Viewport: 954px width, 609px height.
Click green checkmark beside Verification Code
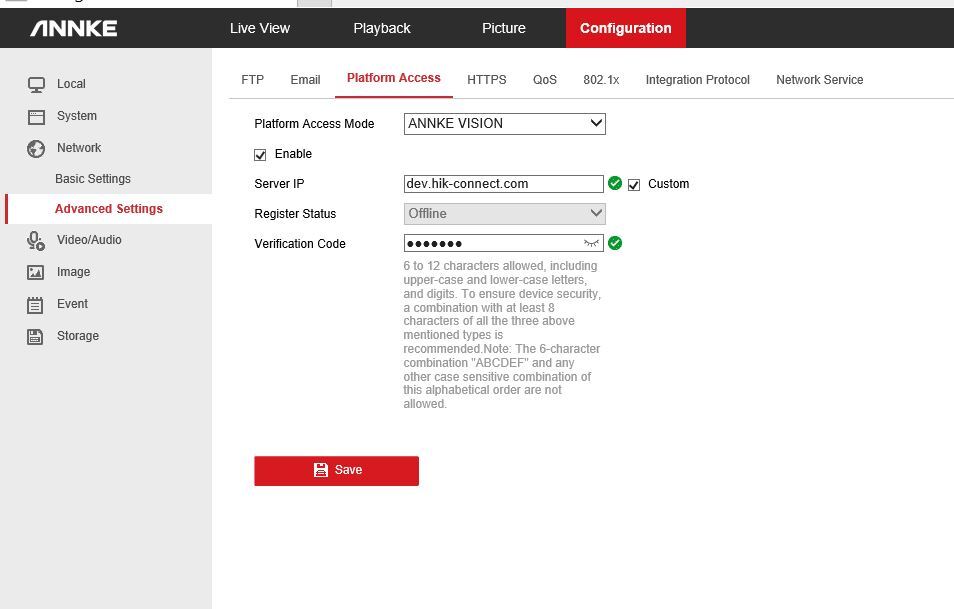pos(615,243)
